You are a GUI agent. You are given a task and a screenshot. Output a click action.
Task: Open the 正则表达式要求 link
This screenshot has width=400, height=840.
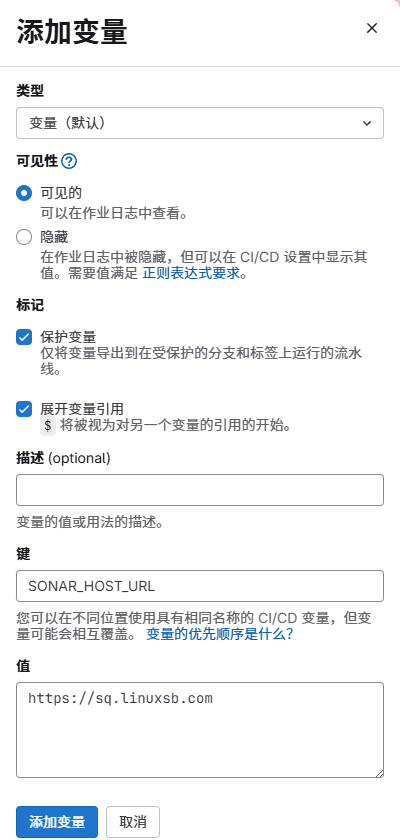190,274
